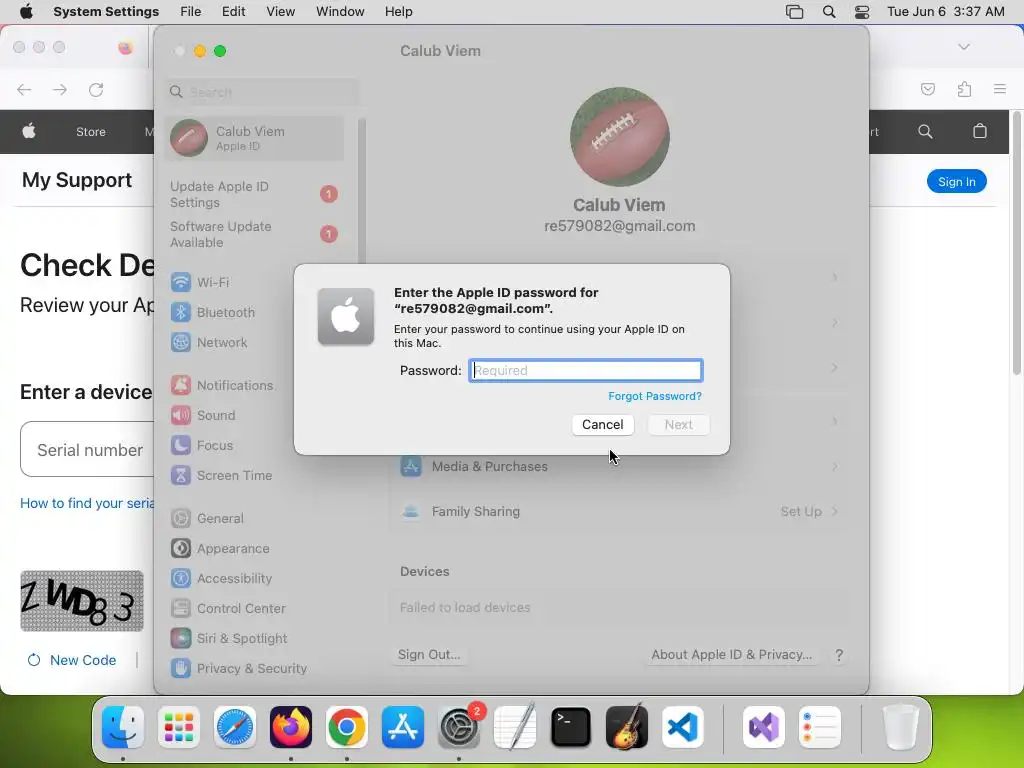
Task: Select the Appearance icon
Action: (x=181, y=549)
